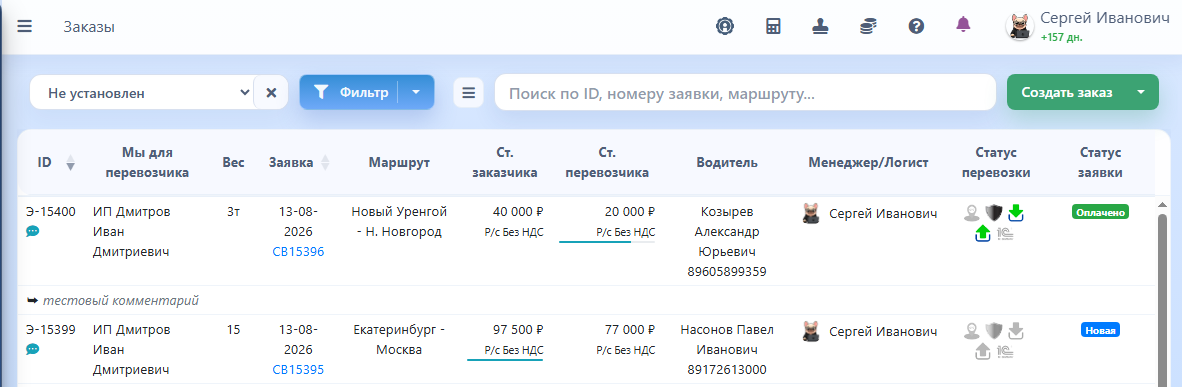Image resolution: width=1182 pixels, height=387 pixels.
Task: Open the calculator icon in header
Action: coord(773,26)
